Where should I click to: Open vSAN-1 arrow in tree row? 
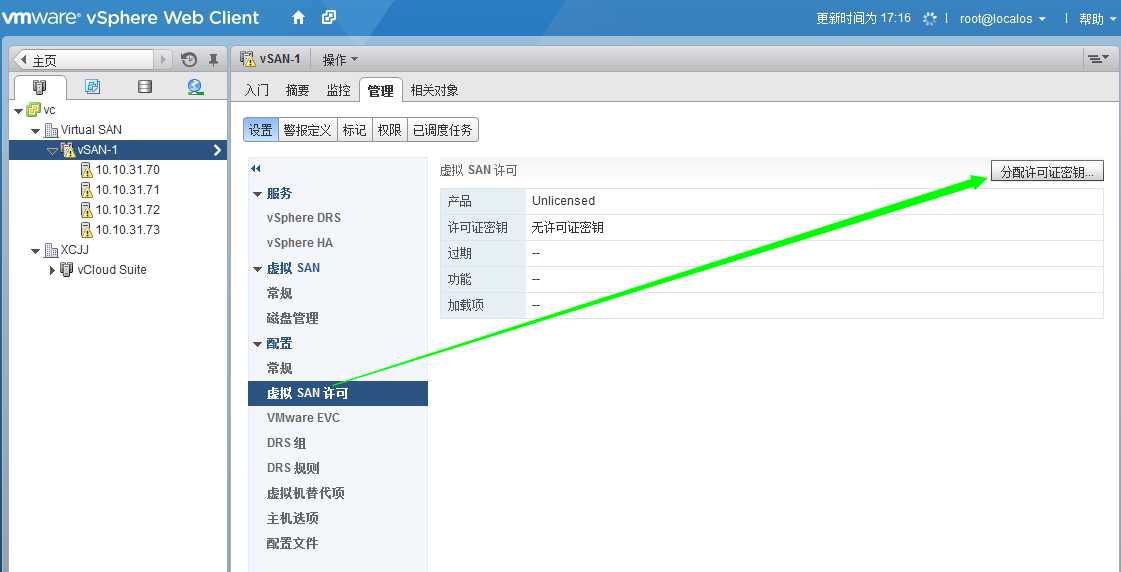(x=217, y=150)
